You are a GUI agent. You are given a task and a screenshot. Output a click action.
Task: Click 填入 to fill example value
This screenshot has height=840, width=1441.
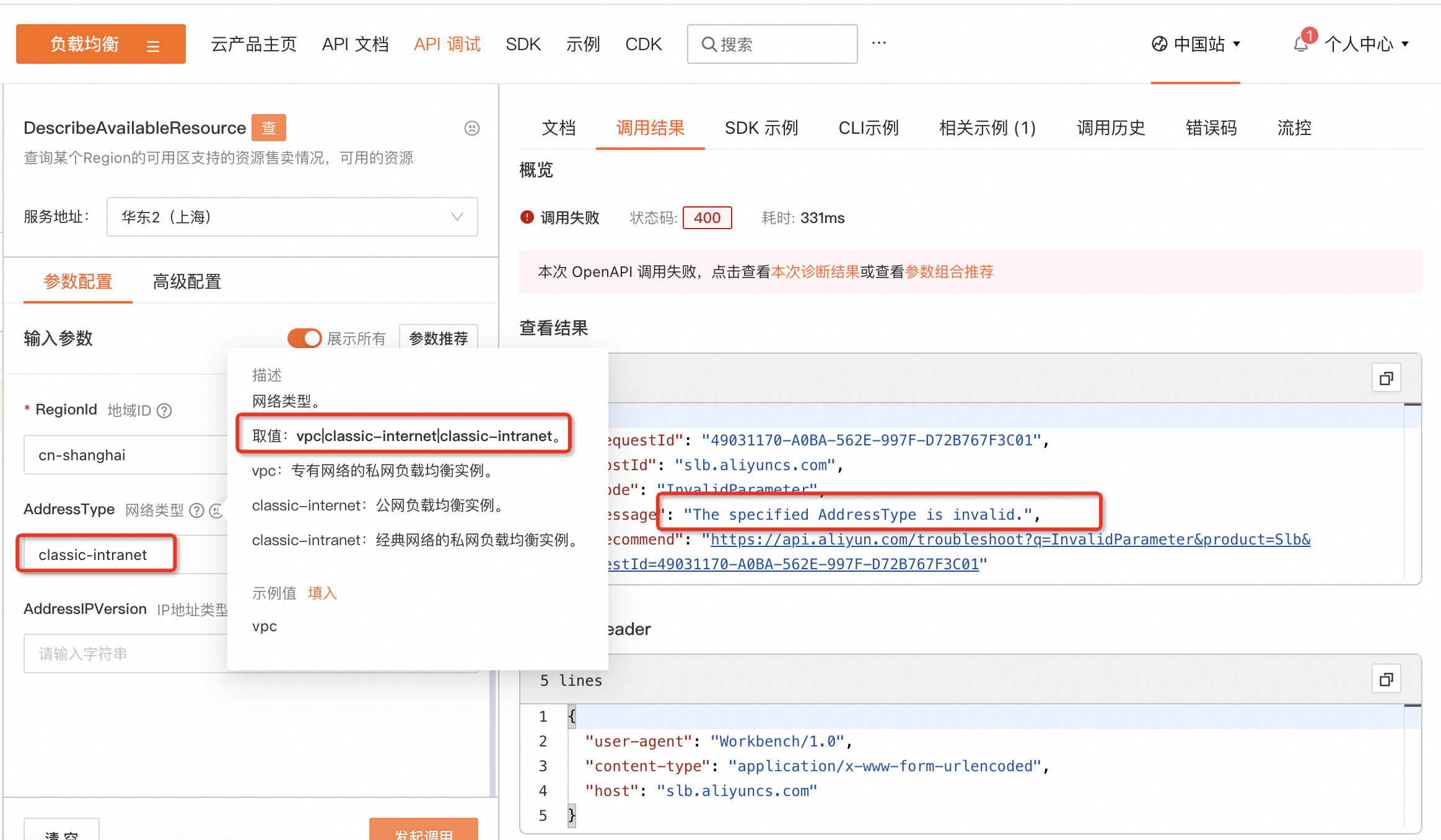[x=322, y=593]
